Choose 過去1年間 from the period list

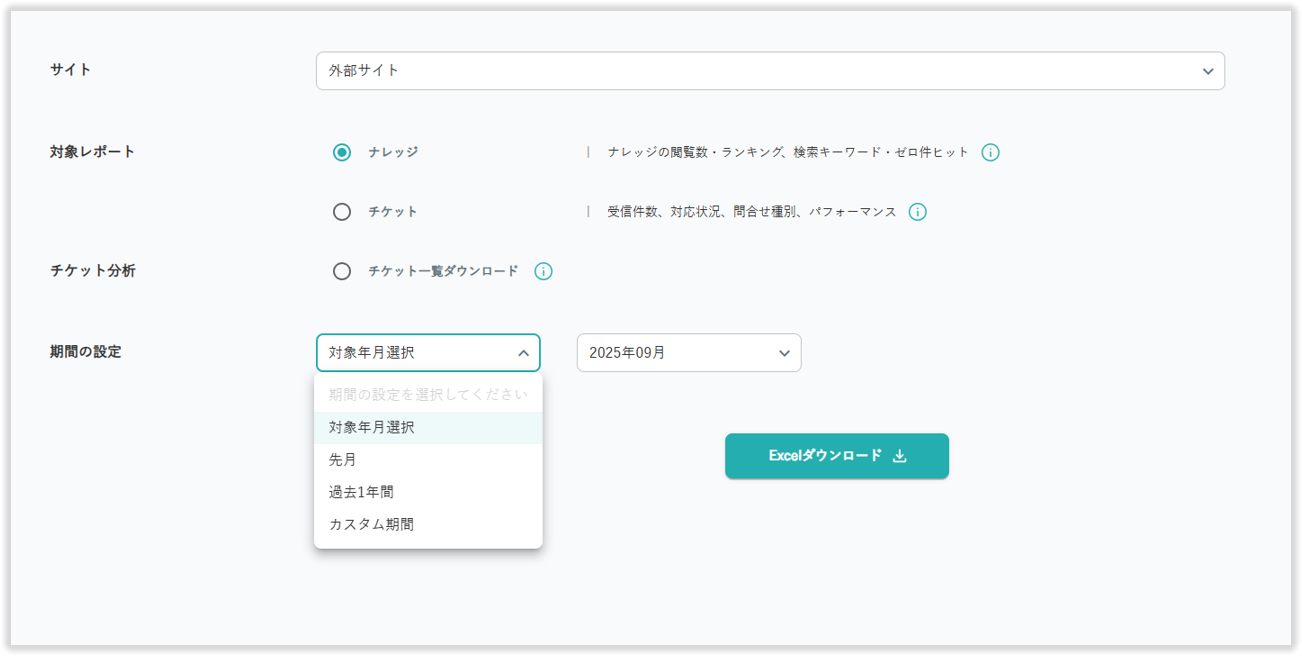361,492
